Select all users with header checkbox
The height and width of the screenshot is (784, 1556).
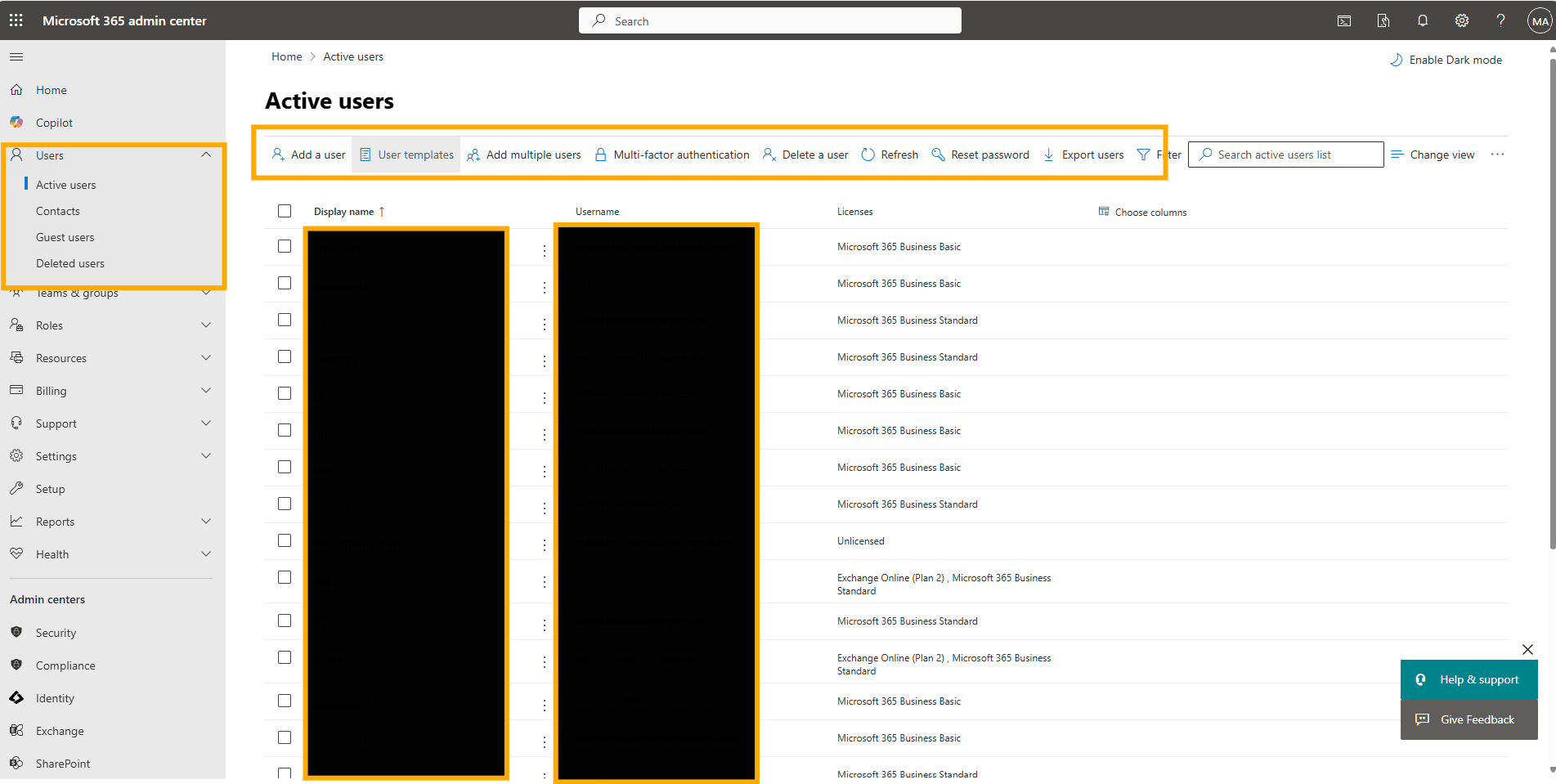pos(285,211)
